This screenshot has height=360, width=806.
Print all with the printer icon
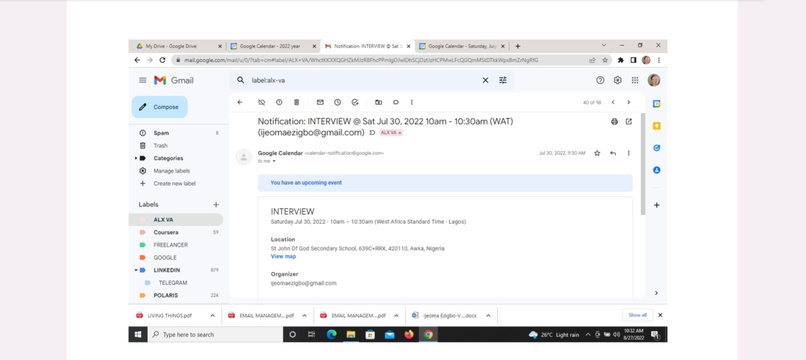coord(614,122)
